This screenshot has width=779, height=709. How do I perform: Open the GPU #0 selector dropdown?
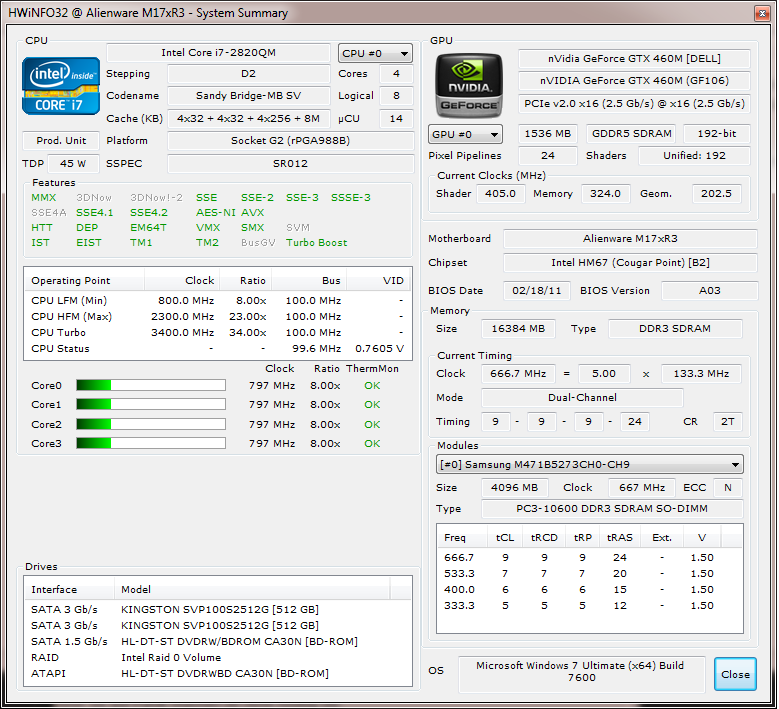pyautogui.click(x=465, y=134)
